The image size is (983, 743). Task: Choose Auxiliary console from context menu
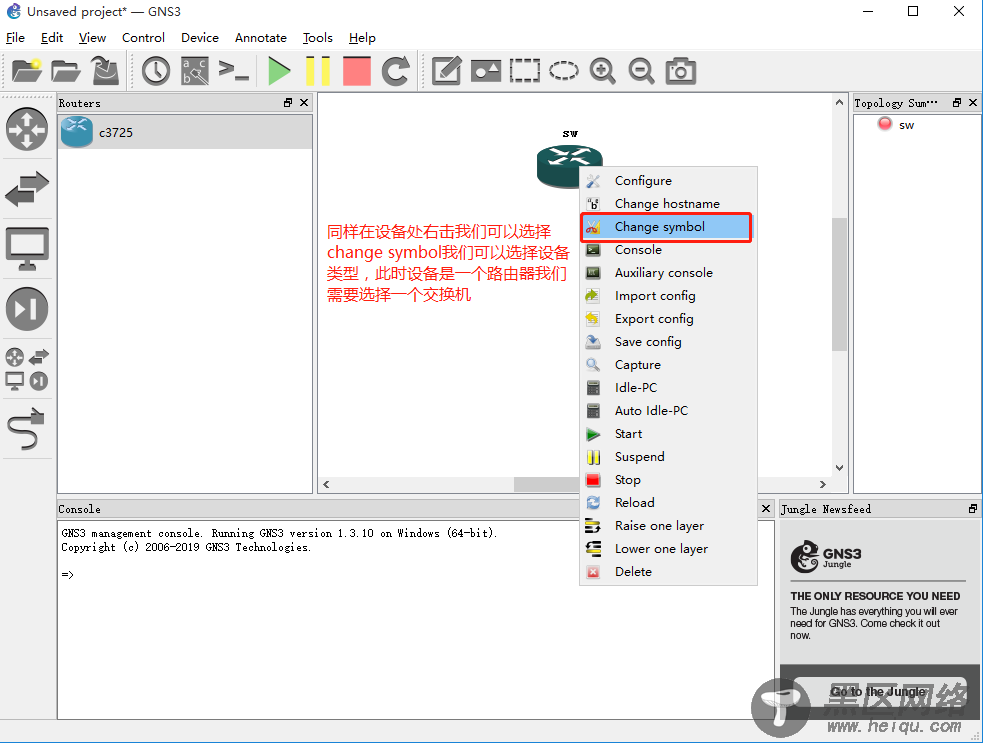[x=668, y=273]
